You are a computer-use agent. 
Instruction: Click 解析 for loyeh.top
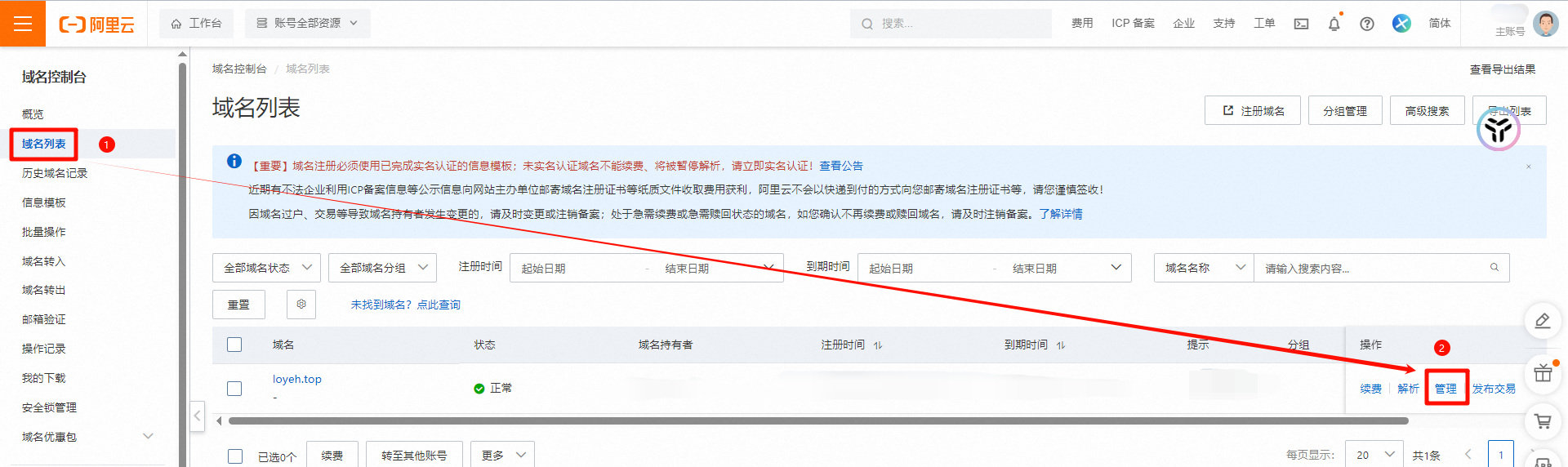point(1408,389)
